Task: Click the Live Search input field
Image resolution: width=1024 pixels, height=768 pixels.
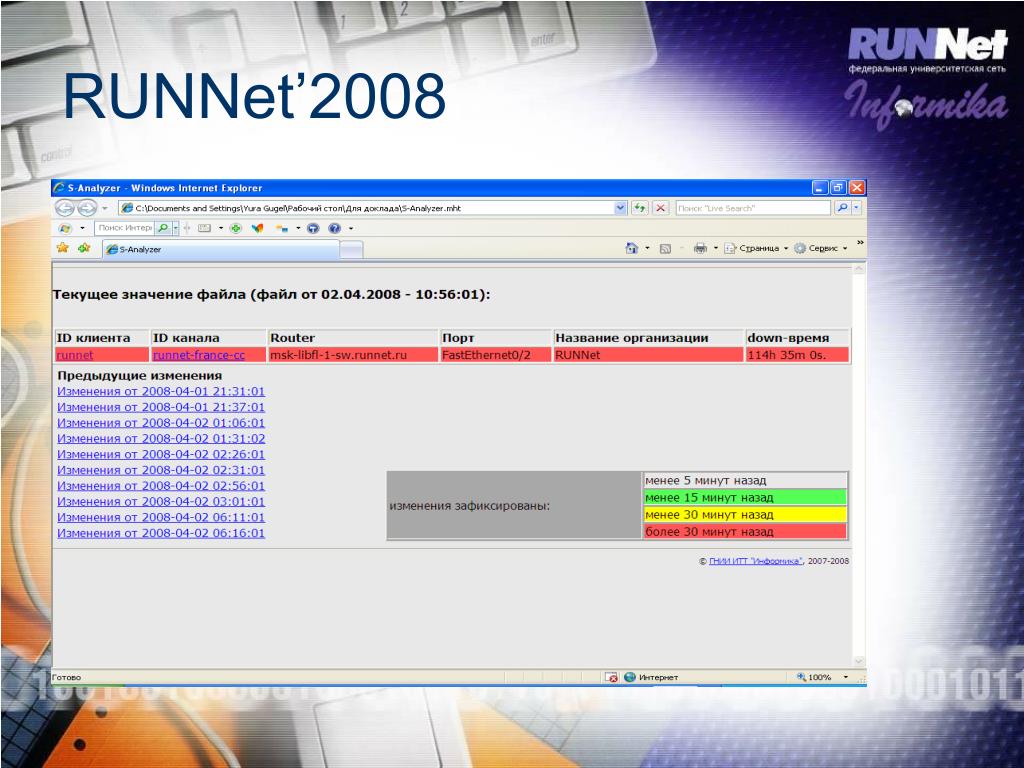Action: coord(753,208)
